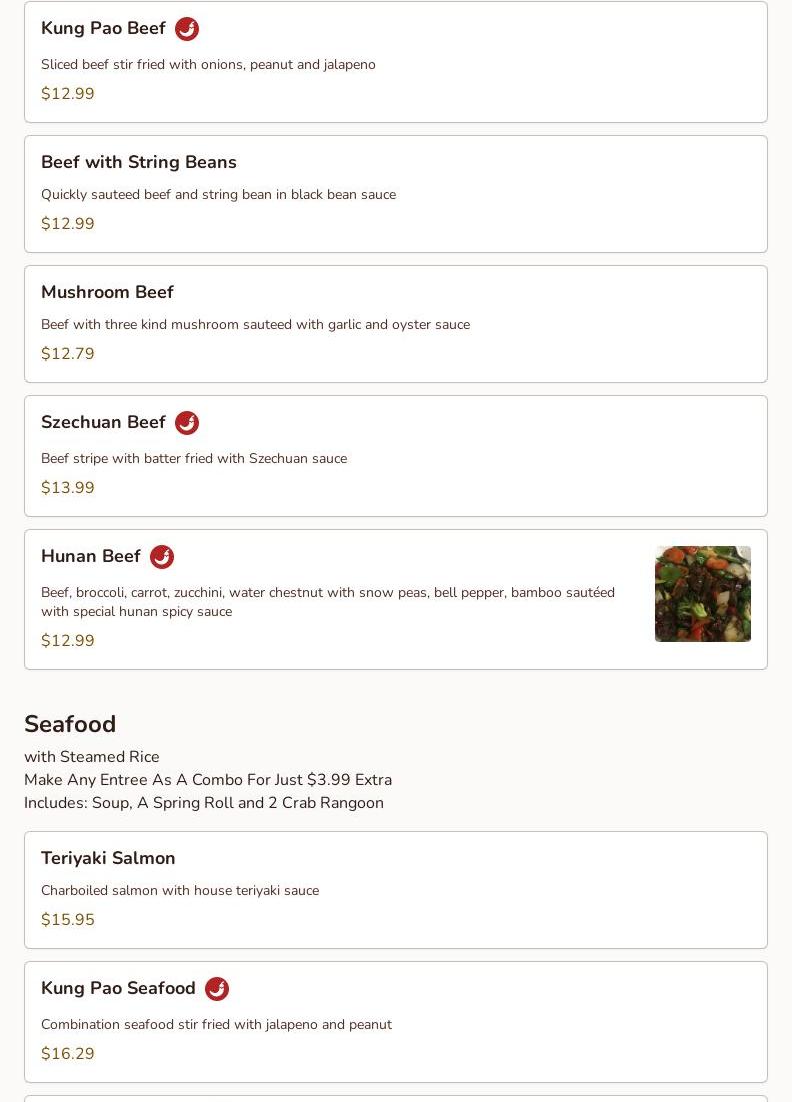792x1102 pixels.
Task: Select Szechuan Beef item title
Action: (103, 422)
